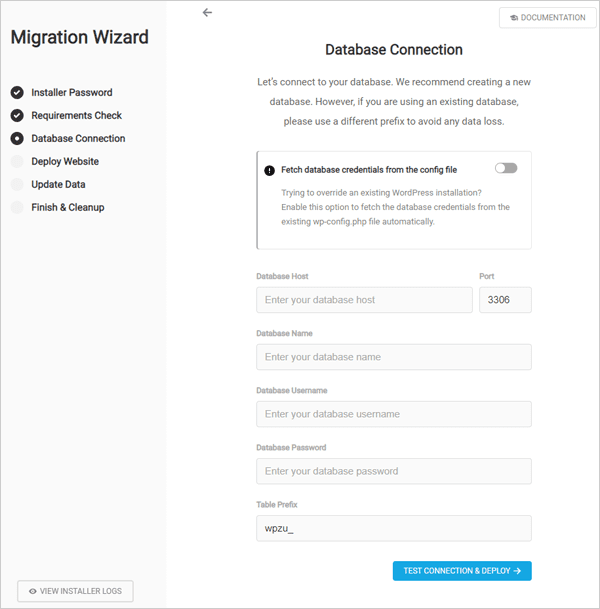Click the Table Prefix field with wpzu_
The height and width of the screenshot is (609, 600).
tap(394, 528)
